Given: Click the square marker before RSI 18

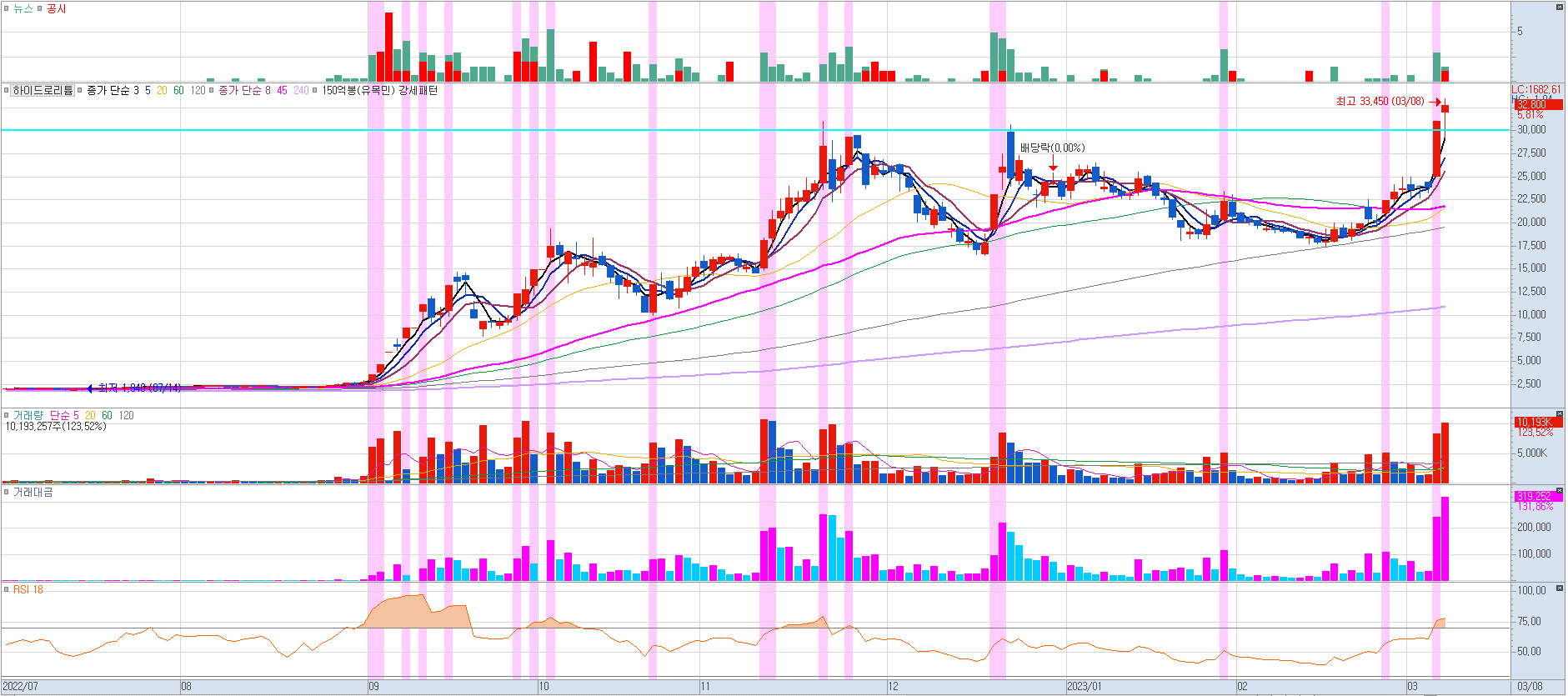Looking at the screenshot, I should tap(7, 589).
